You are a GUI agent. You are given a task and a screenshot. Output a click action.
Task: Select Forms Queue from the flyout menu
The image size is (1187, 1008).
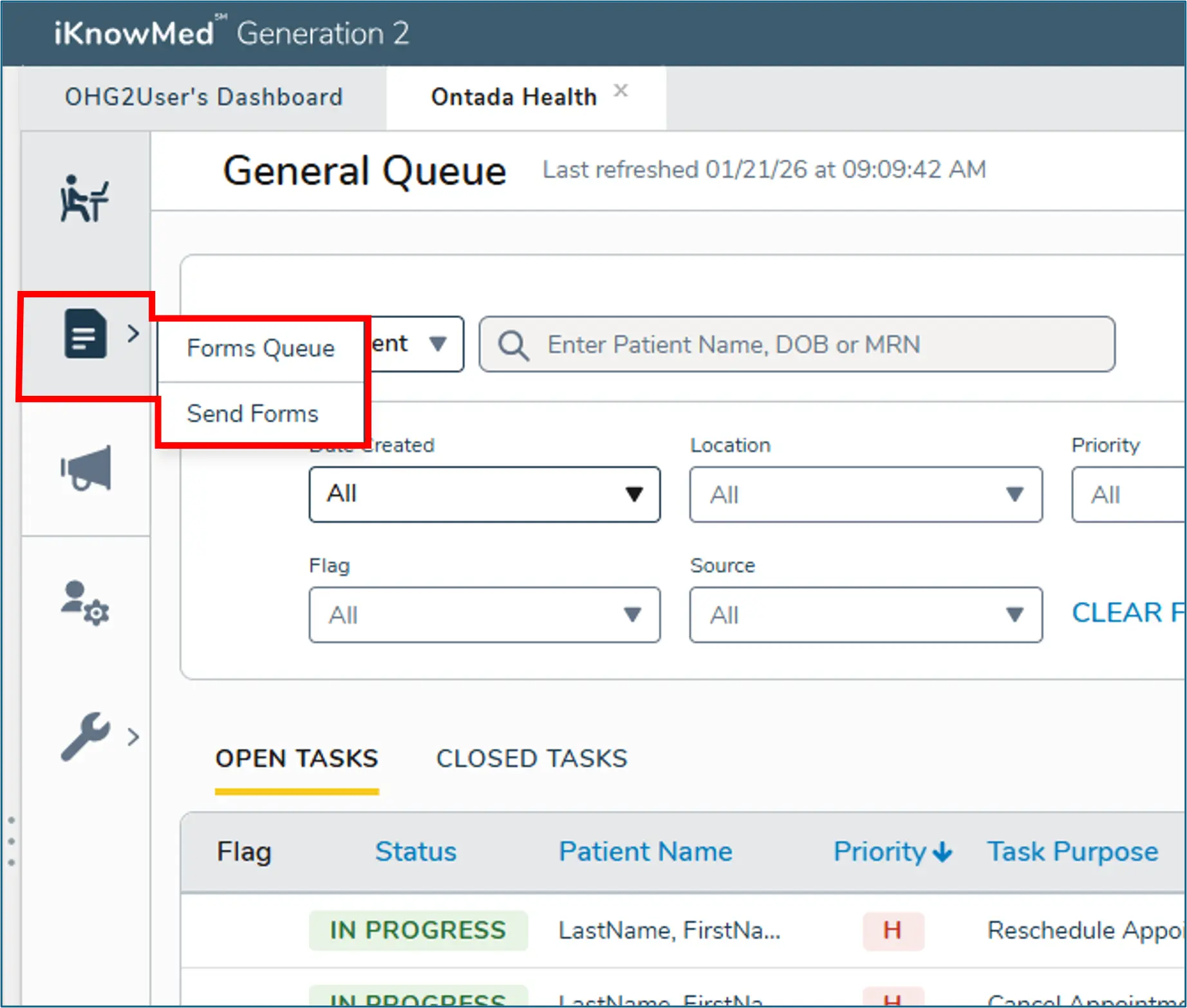[261, 348]
